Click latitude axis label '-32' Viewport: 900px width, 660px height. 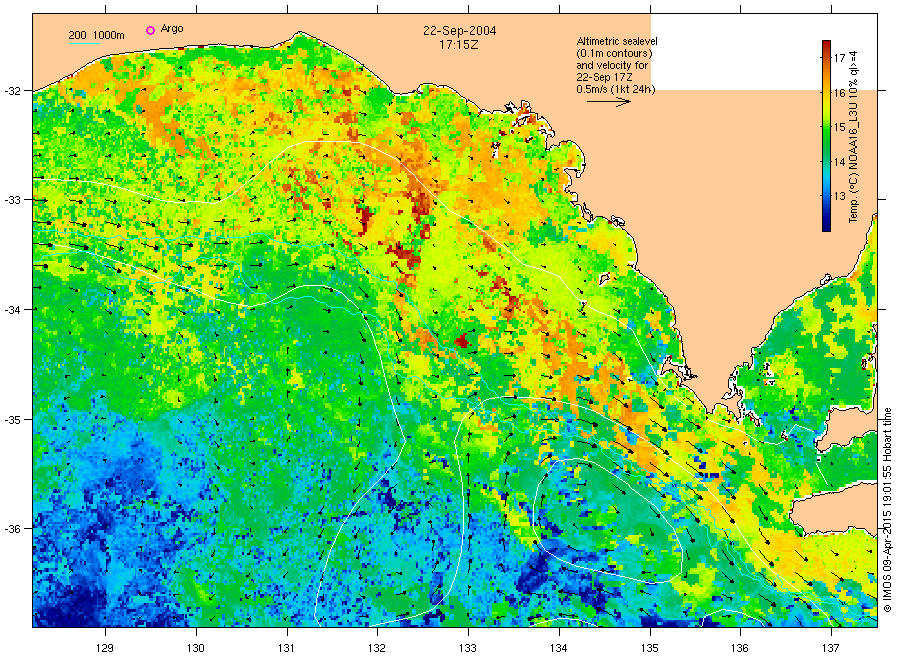pos(11,91)
